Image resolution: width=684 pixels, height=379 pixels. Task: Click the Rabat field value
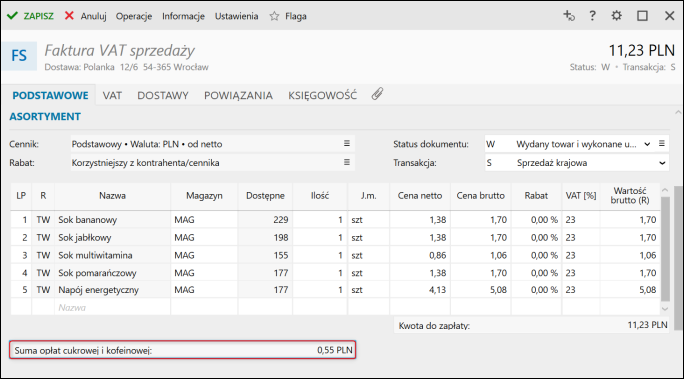tap(212, 163)
